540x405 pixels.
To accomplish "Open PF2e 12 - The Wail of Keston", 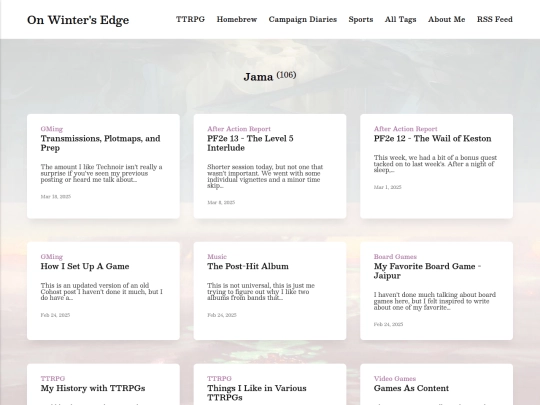I will [x=433, y=138].
